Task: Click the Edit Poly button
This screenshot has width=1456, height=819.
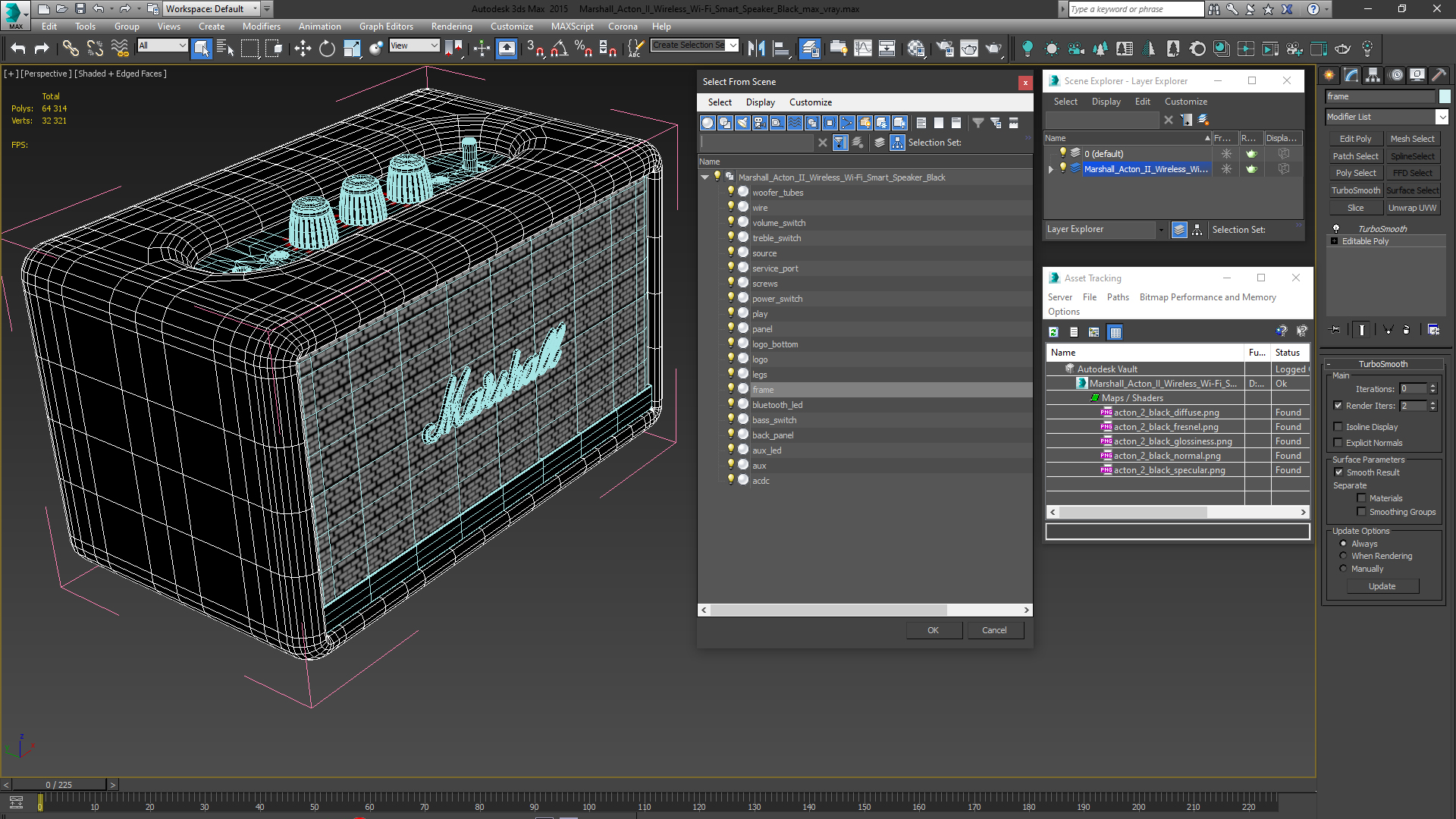Action: pyautogui.click(x=1355, y=139)
